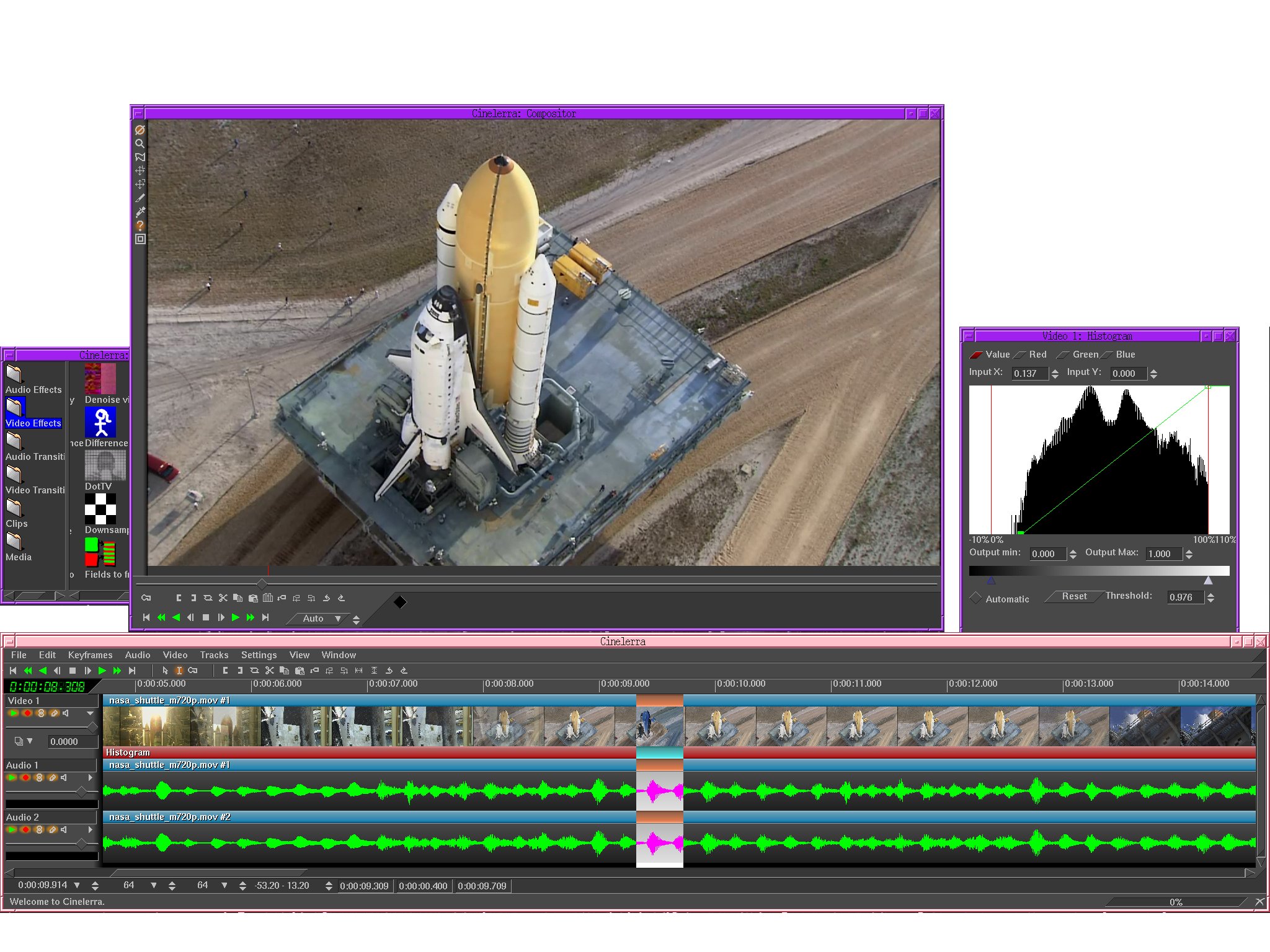Open the Settings menu
The width and height of the screenshot is (1270, 952).
[259, 655]
